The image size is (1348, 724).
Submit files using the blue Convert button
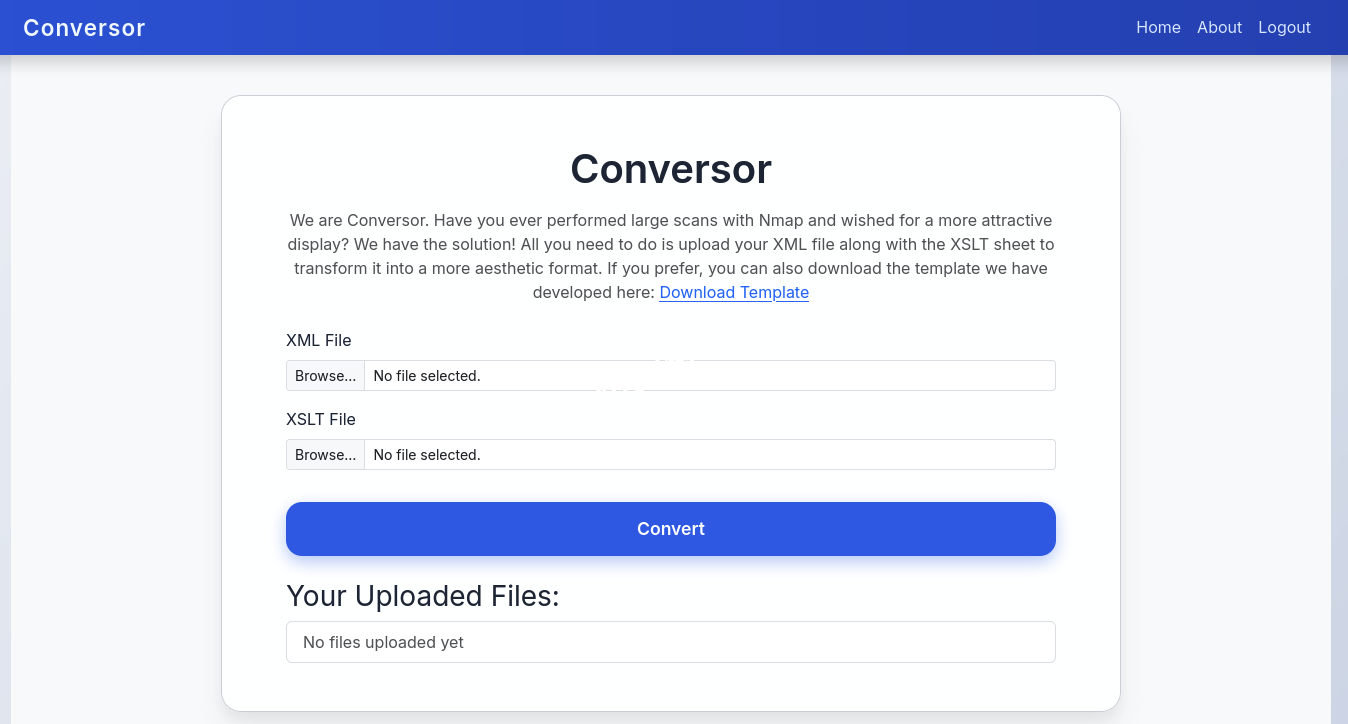click(x=670, y=529)
